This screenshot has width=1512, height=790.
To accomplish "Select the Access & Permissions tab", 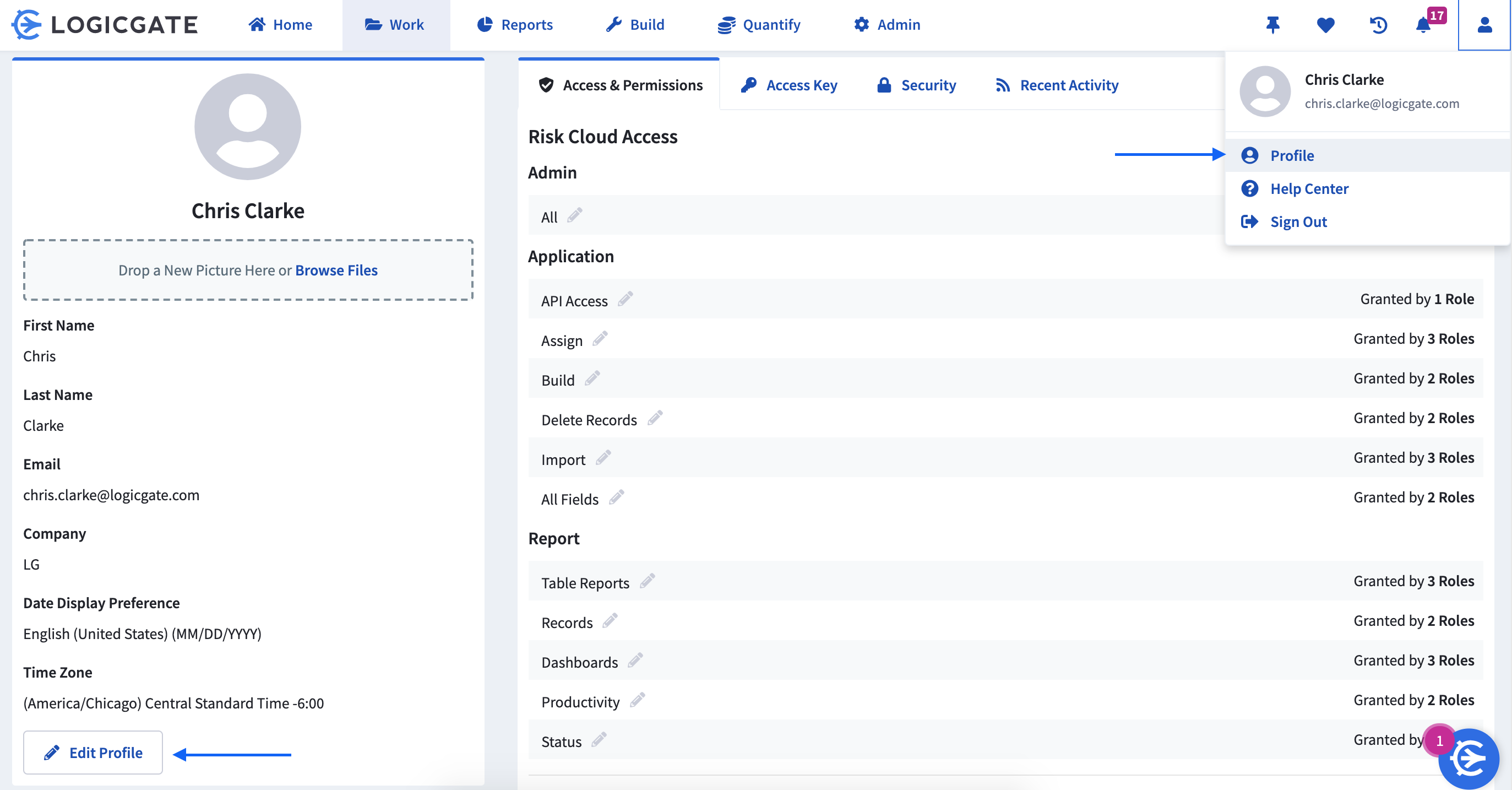I will [620, 85].
